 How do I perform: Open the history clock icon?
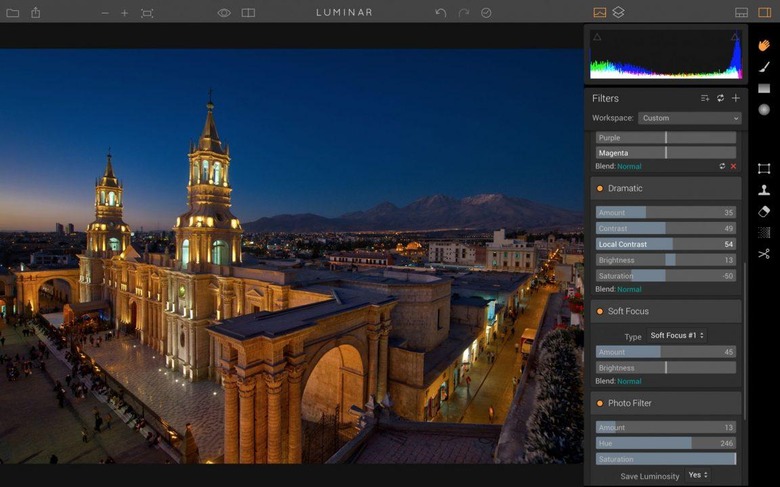click(x=487, y=13)
